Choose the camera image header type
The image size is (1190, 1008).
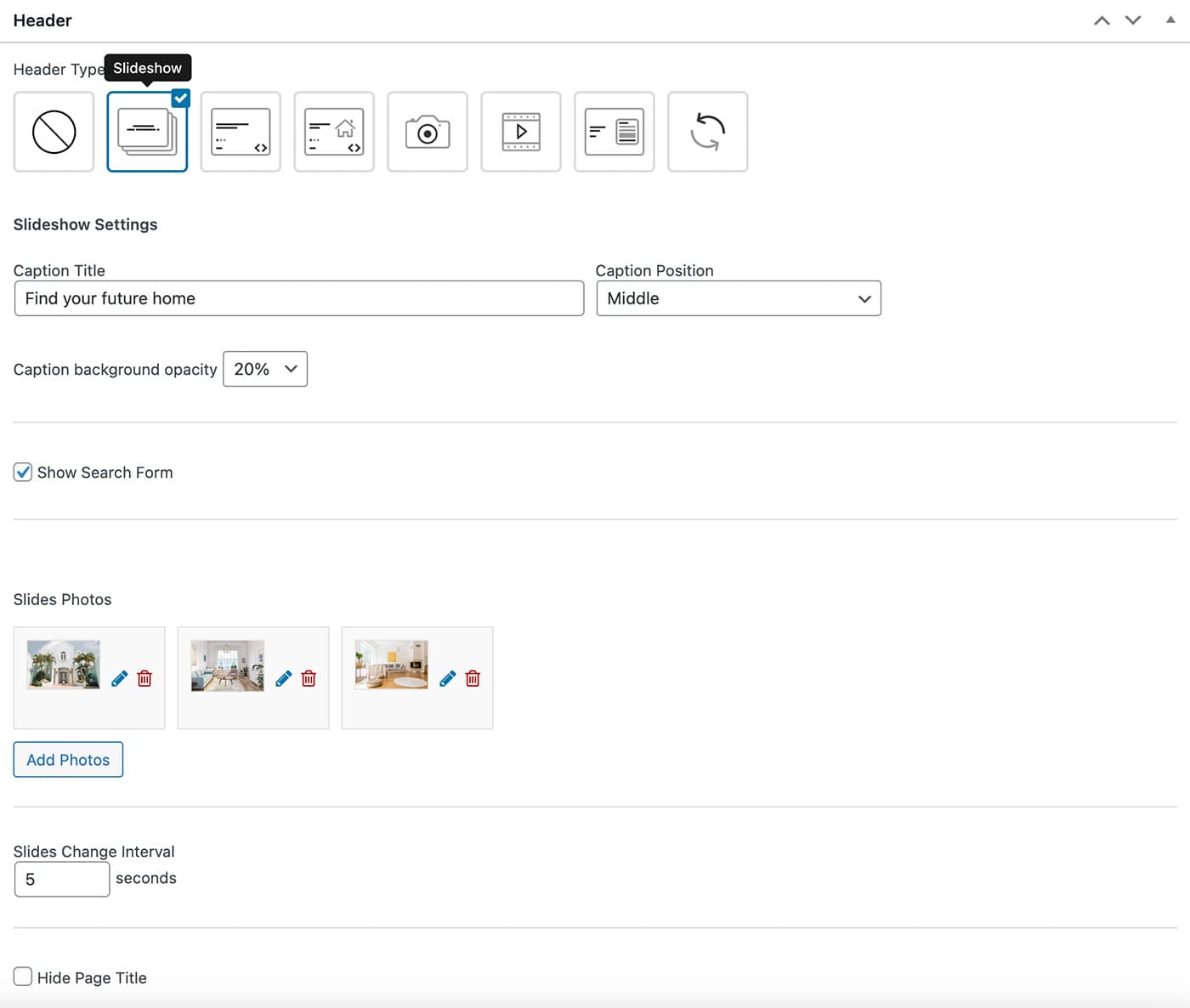[x=428, y=132]
